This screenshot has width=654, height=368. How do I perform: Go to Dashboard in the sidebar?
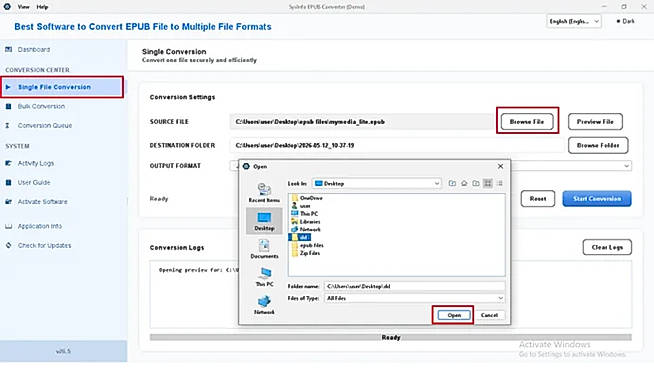coord(34,50)
